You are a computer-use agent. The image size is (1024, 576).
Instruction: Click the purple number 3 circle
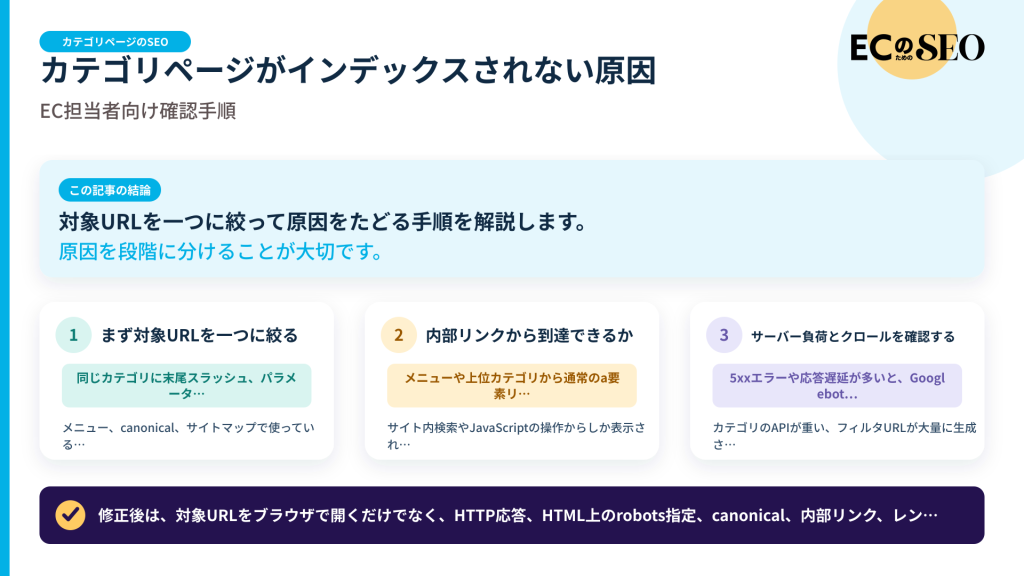click(x=724, y=335)
